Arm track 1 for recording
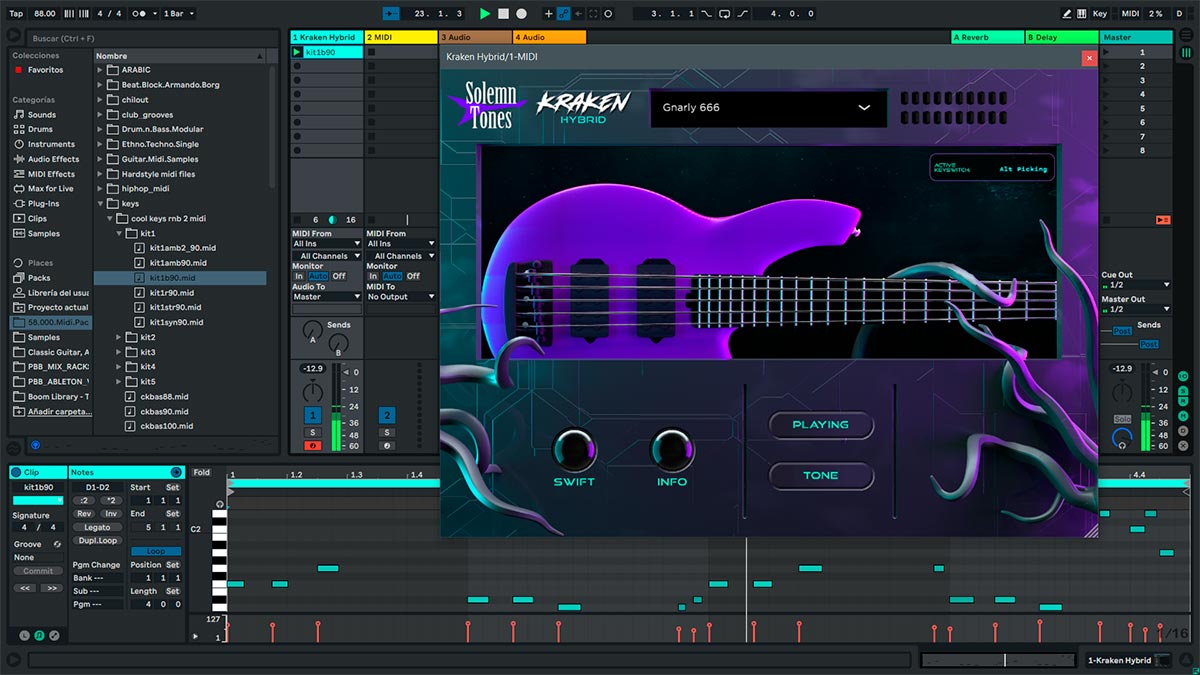Image resolution: width=1200 pixels, height=675 pixels. [x=313, y=445]
